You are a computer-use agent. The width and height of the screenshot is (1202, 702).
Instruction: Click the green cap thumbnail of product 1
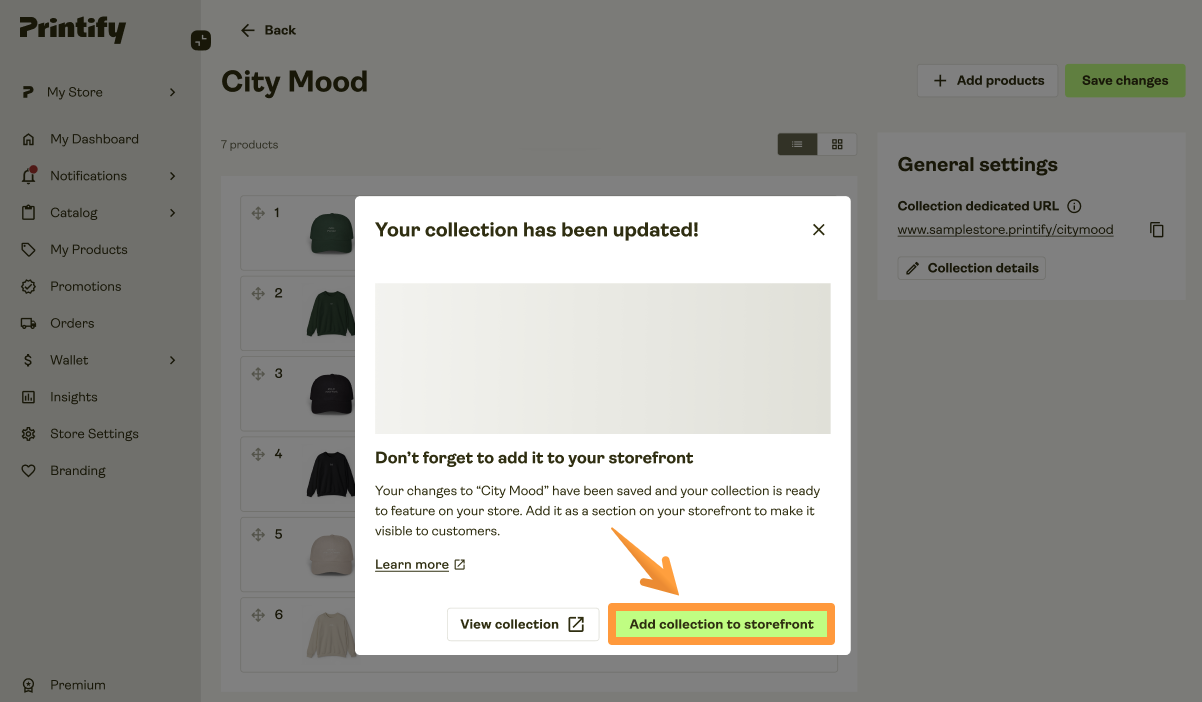pos(330,232)
